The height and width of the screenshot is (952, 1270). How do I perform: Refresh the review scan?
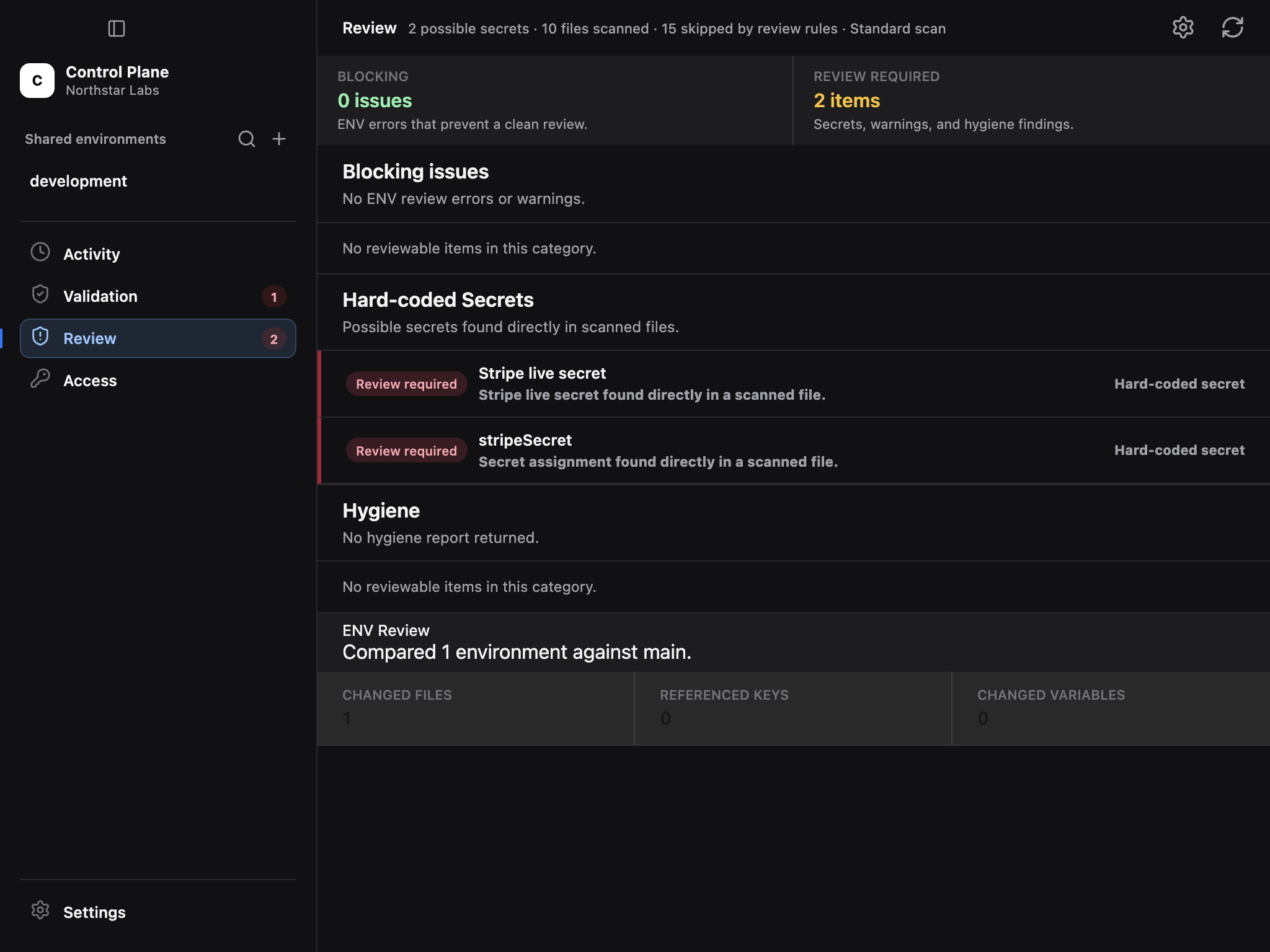1233,28
